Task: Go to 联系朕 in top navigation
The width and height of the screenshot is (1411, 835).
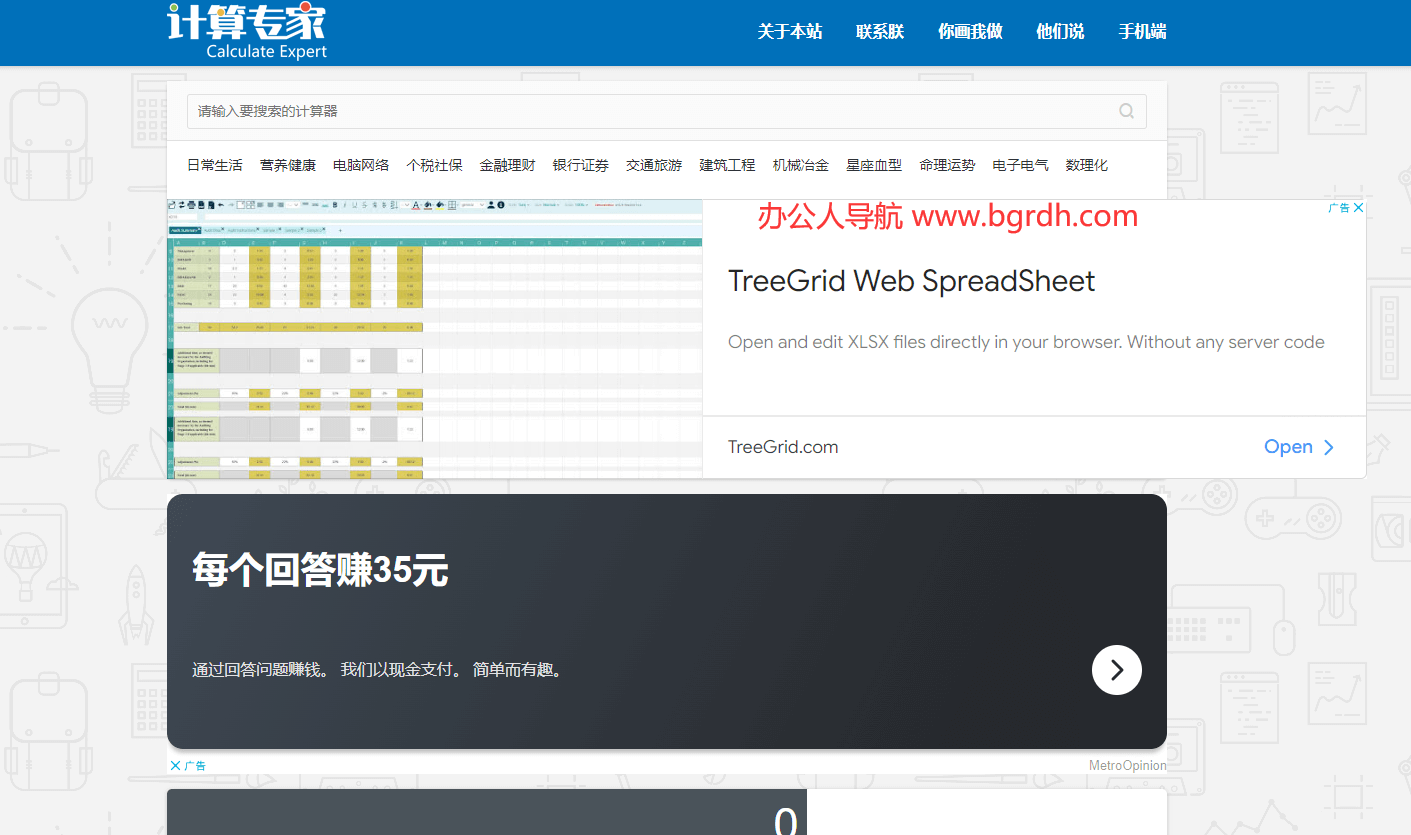Action: 880,32
